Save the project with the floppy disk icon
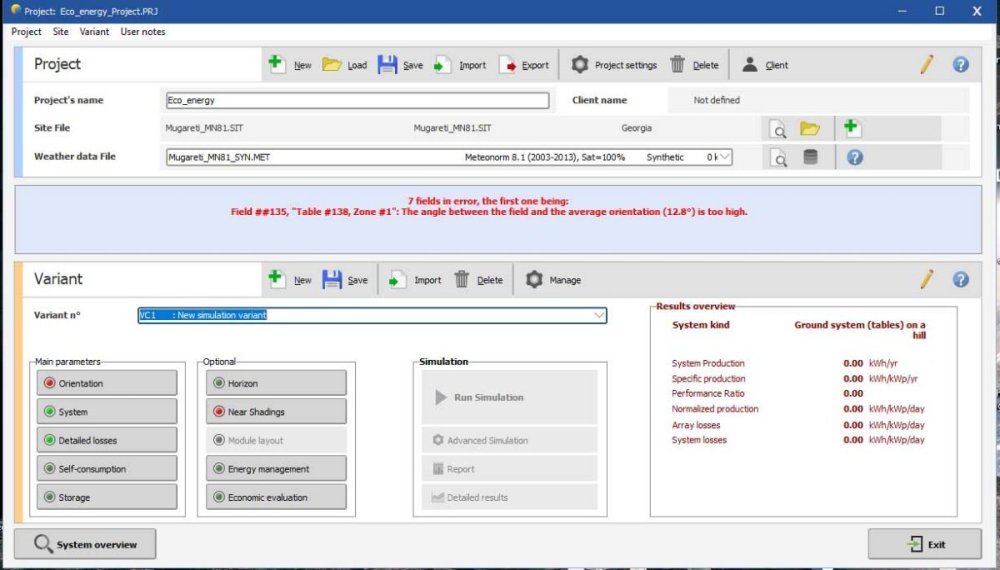The image size is (1000, 570). pos(388,65)
